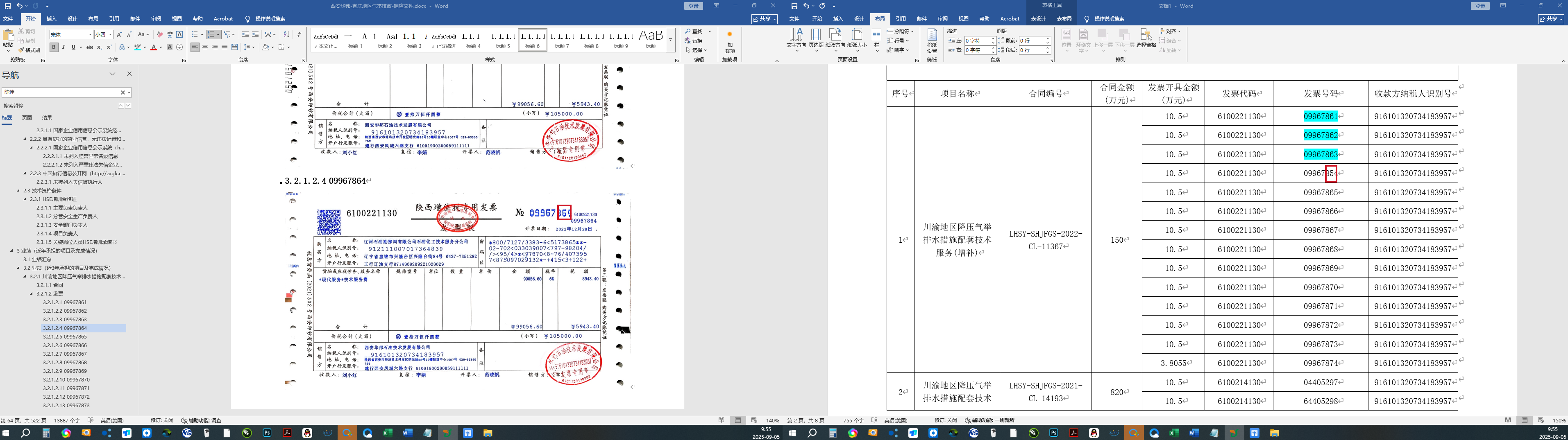
Task: Toggle left alignment of paragraph
Action: 195,47
